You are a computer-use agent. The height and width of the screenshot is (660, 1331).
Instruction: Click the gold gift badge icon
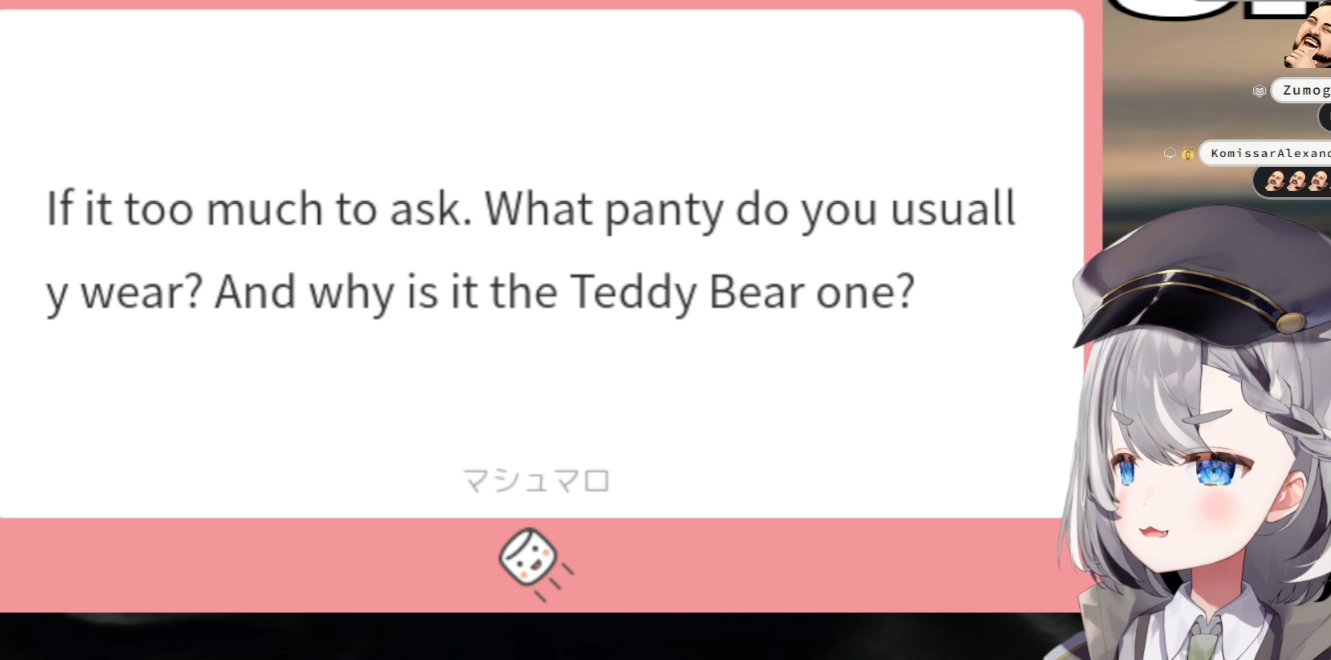(x=1188, y=153)
